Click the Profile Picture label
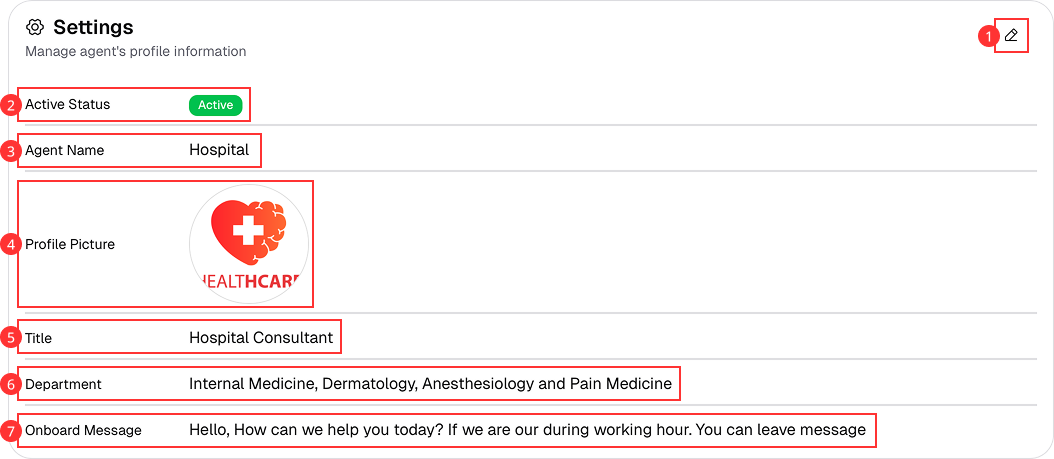 pos(70,244)
